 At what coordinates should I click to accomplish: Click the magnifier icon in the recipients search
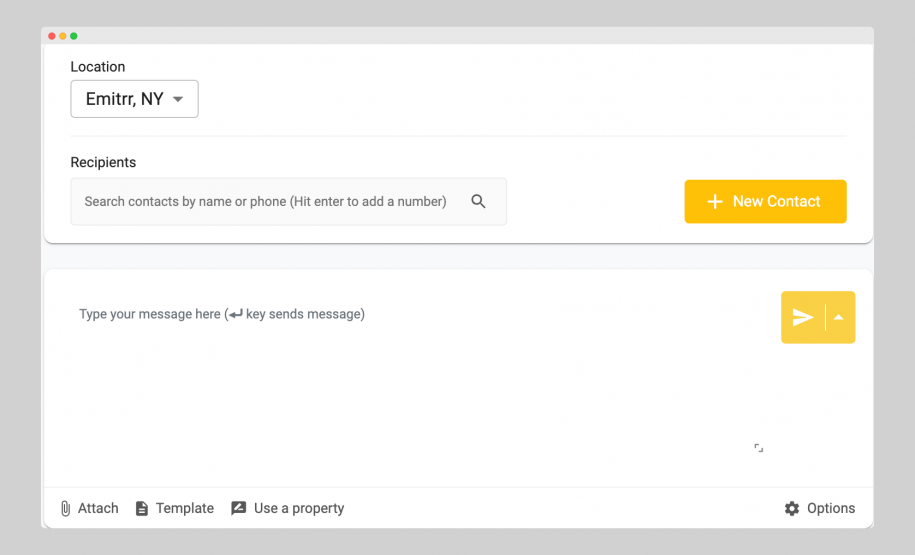(478, 201)
